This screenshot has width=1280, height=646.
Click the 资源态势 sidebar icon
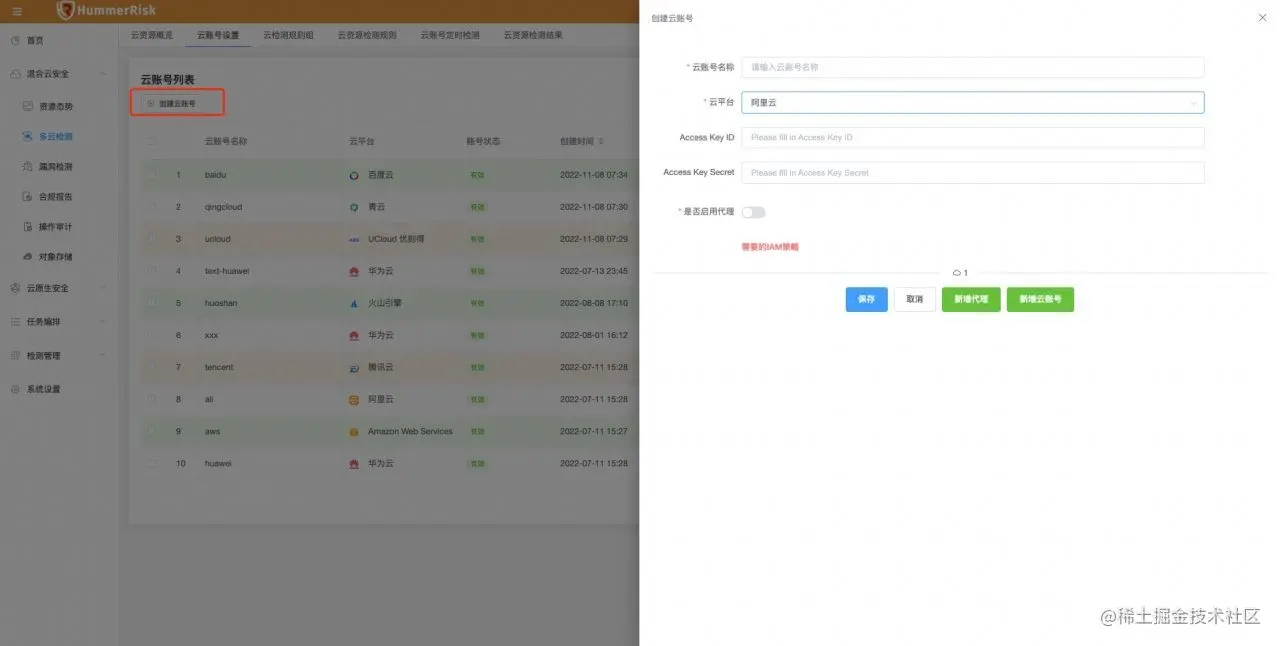[x=28, y=106]
